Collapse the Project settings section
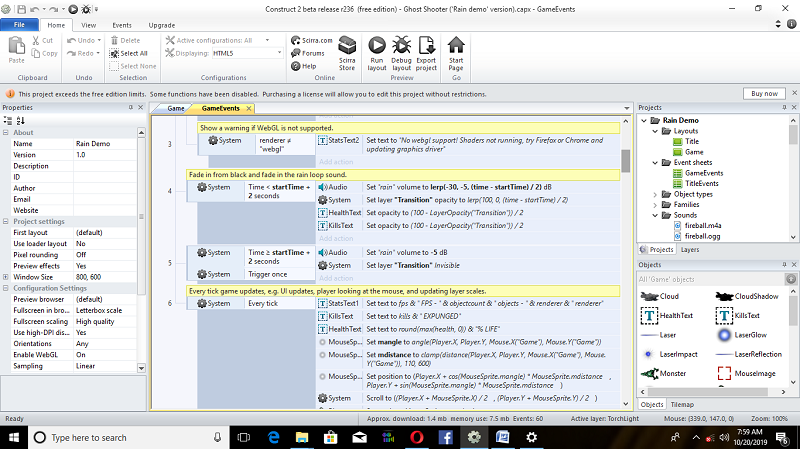The width and height of the screenshot is (800, 449). coord(6,221)
